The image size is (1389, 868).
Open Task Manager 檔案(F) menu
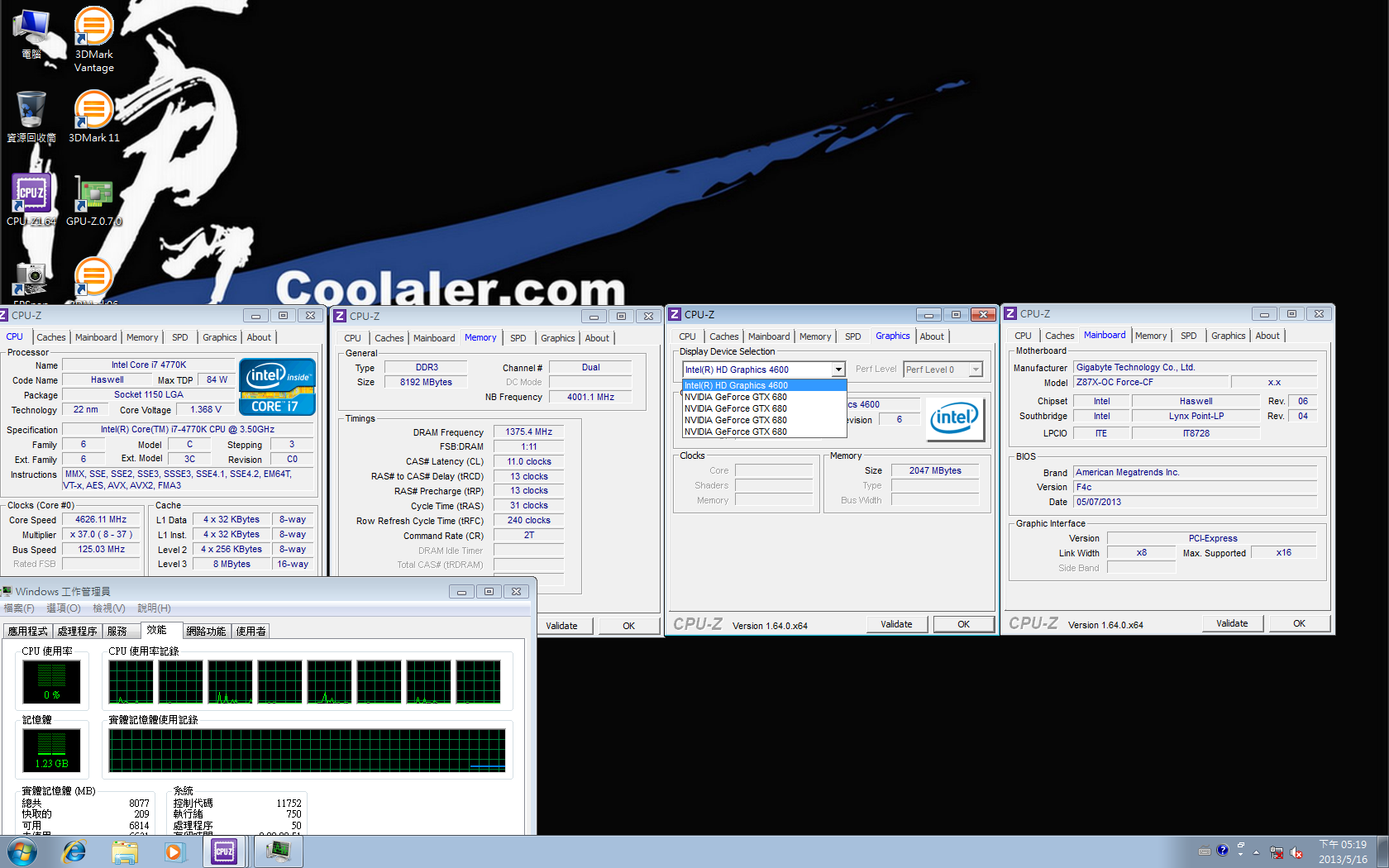(19, 608)
